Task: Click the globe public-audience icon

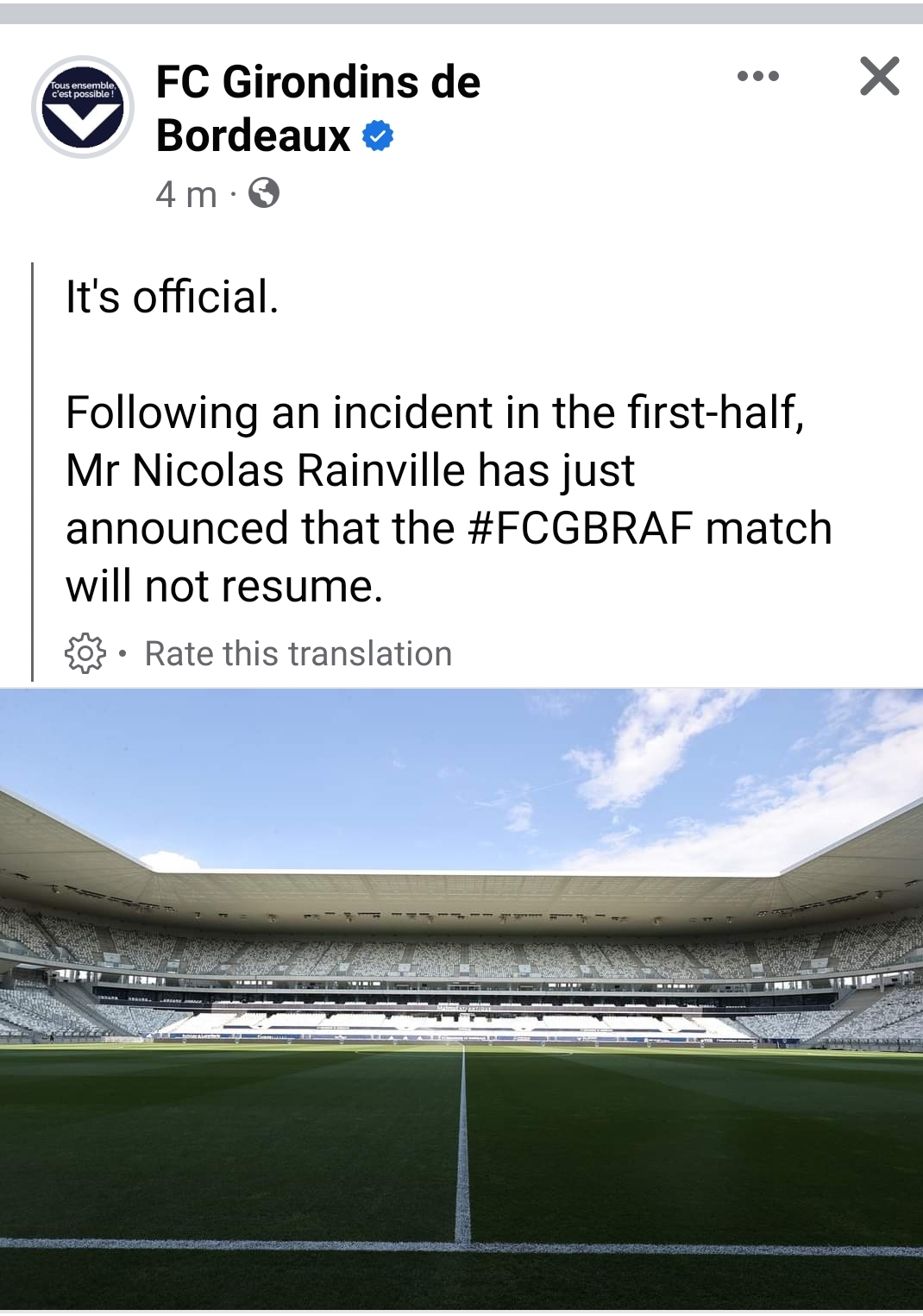Action: click(x=264, y=192)
